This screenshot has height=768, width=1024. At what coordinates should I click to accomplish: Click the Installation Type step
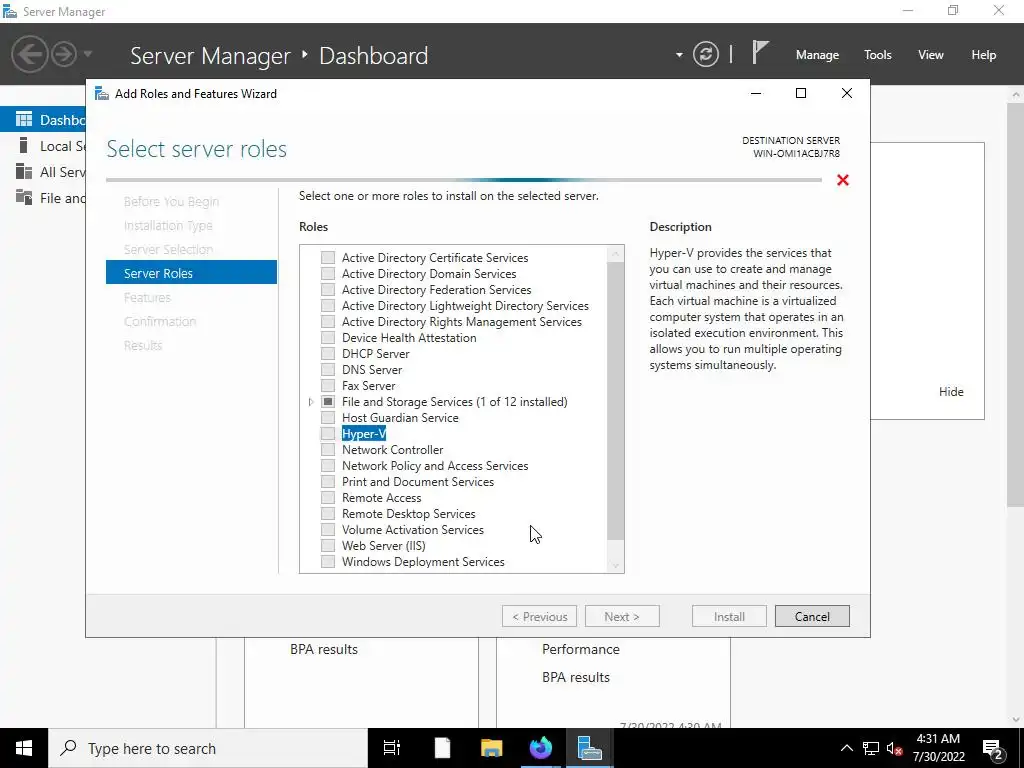click(x=168, y=225)
